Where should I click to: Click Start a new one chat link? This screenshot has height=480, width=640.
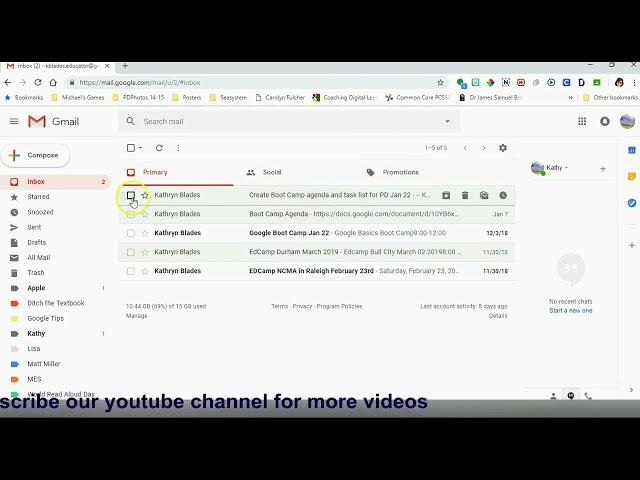point(571,311)
